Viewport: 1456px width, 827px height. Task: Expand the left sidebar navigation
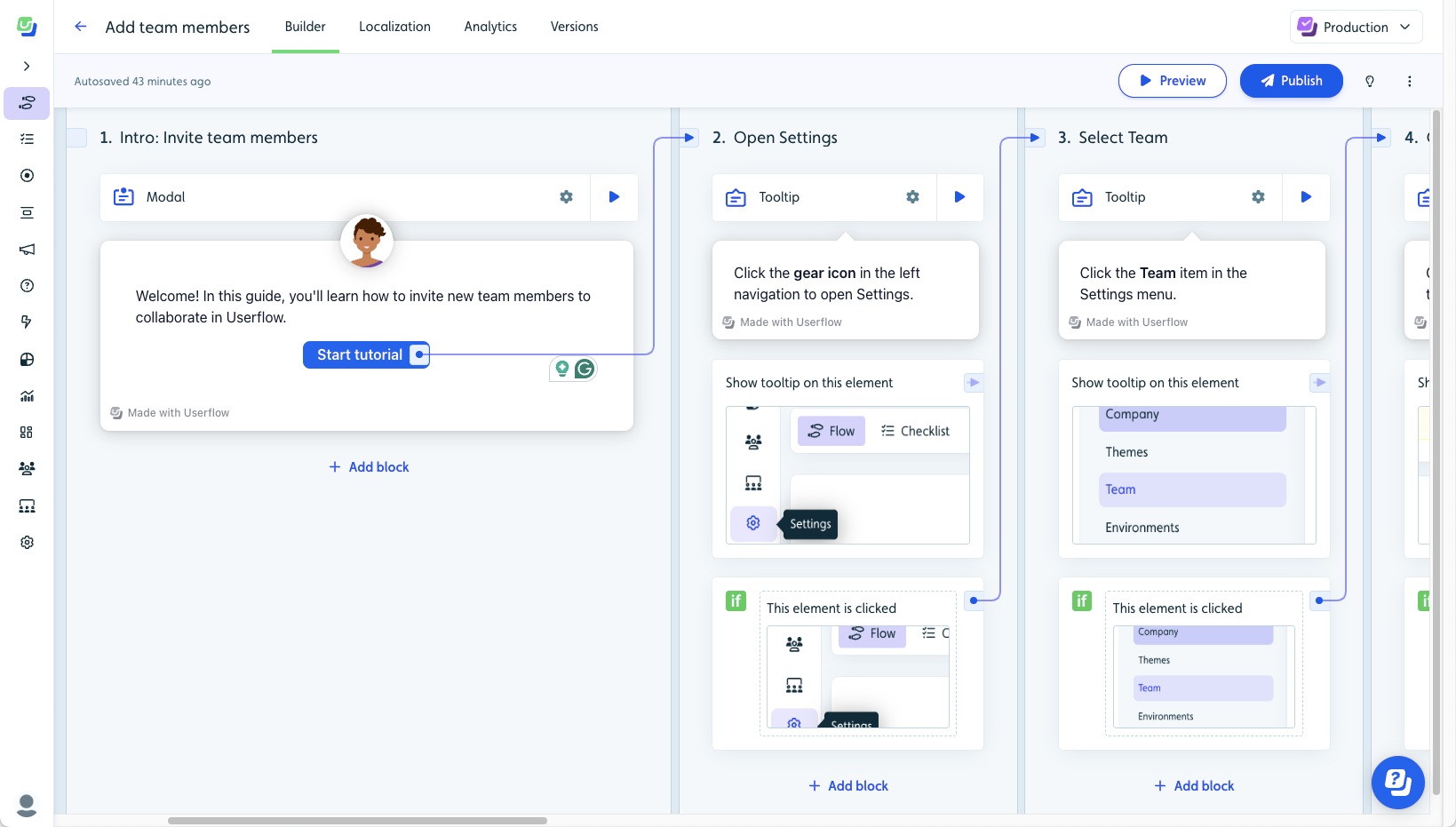(x=27, y=66)
